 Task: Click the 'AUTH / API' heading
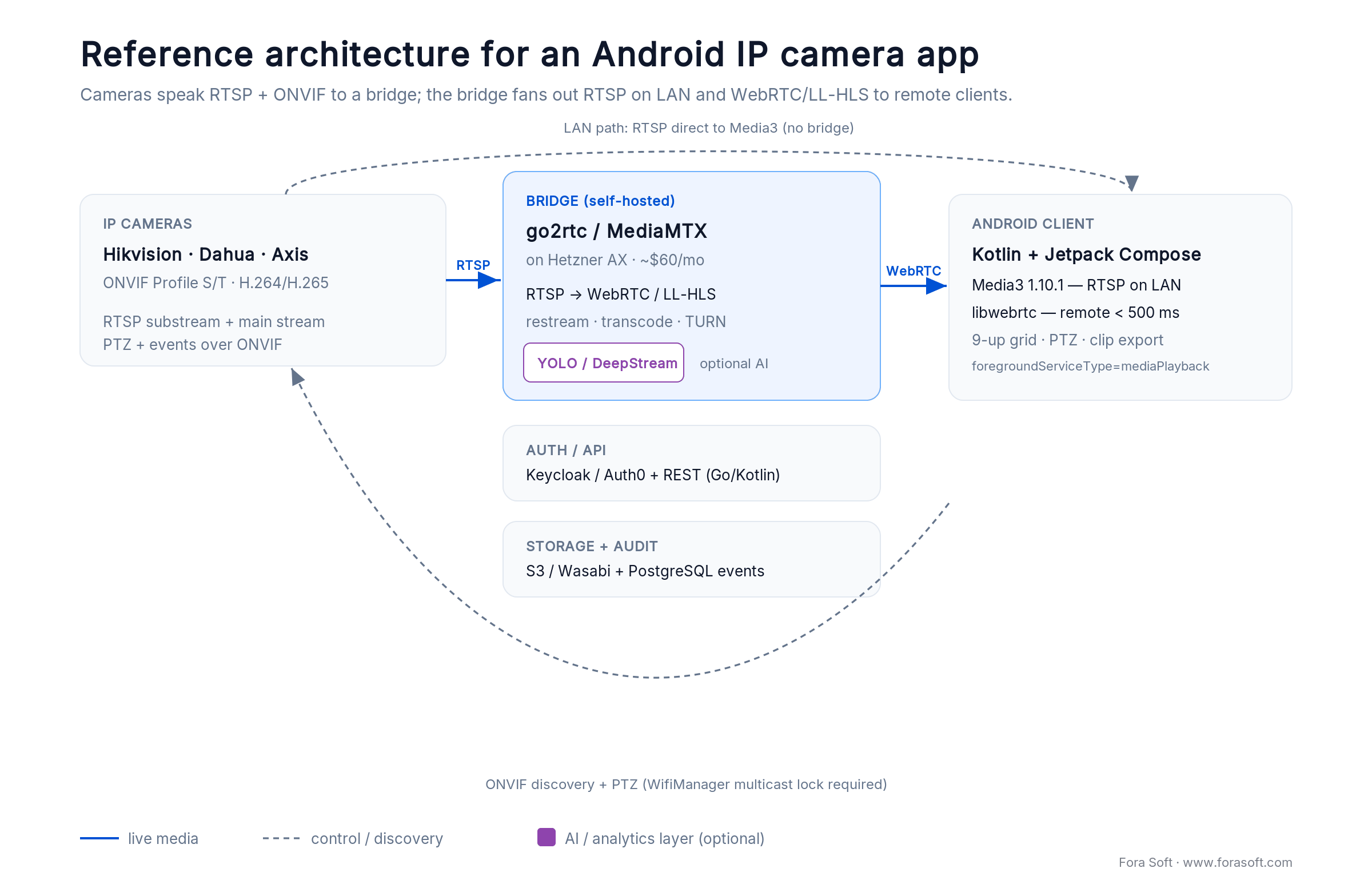pyautogui.click(x=566, y=451)
